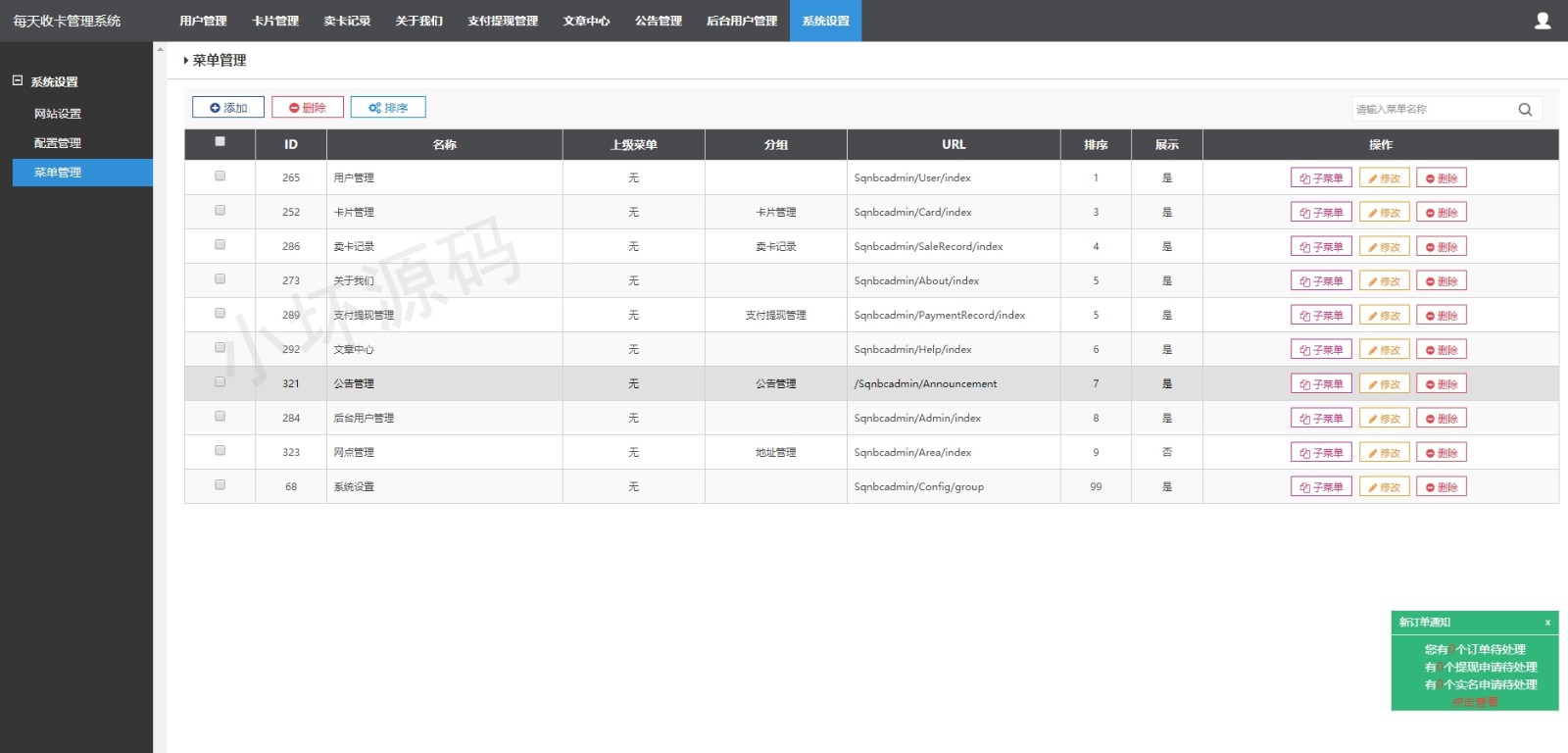Check the box for row 273 关于我们
The width and height of the screenshot is (1568, 753).
pos(220,279)
